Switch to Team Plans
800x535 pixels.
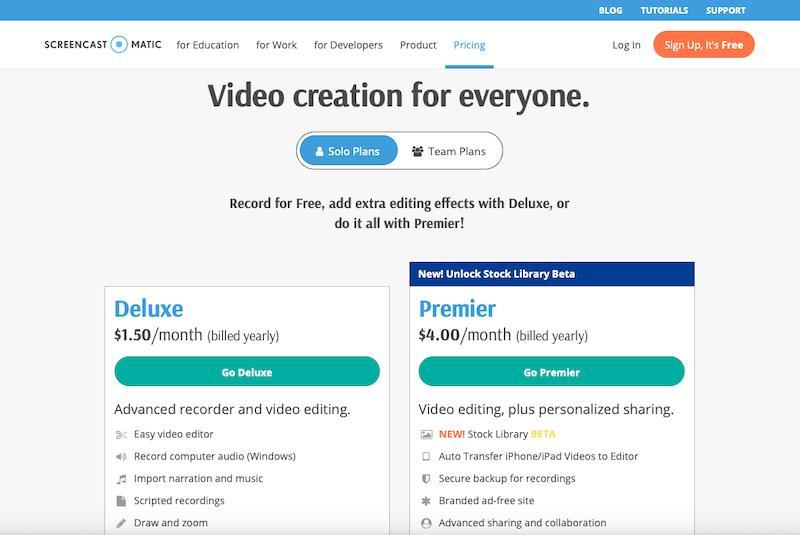click(449, 151)
